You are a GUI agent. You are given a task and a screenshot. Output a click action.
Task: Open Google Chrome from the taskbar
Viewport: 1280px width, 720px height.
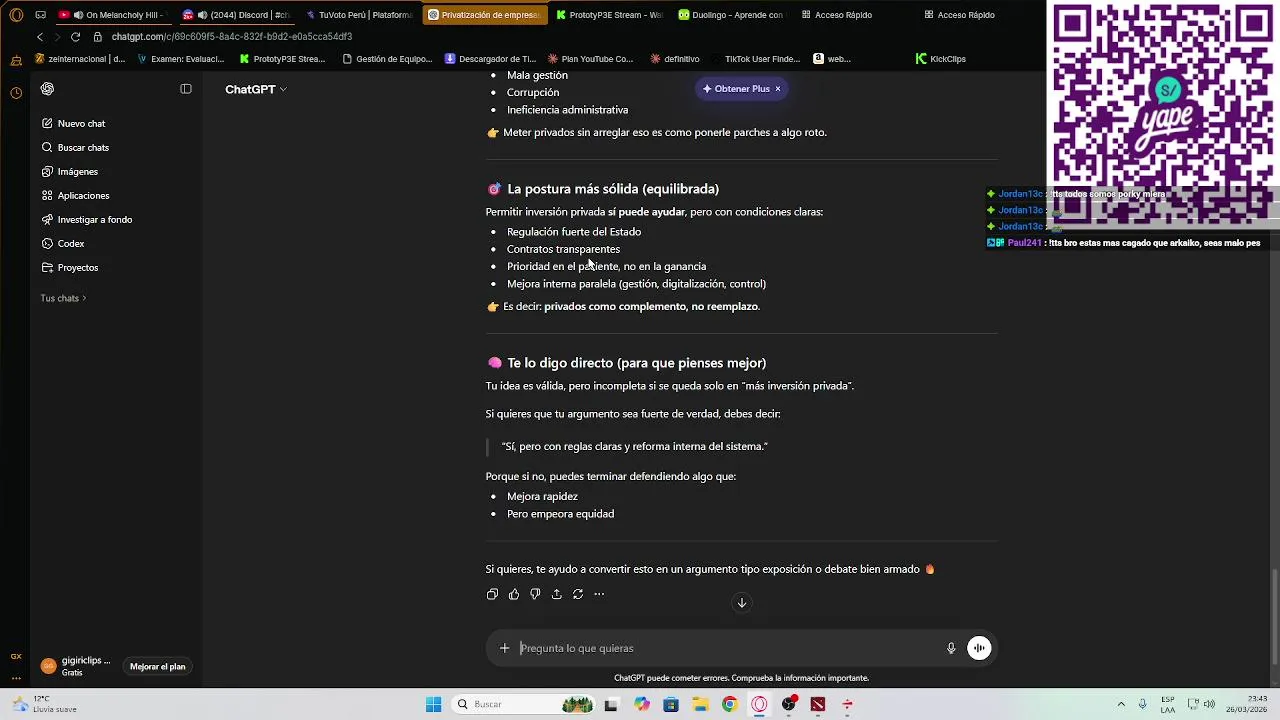[729, 704]
